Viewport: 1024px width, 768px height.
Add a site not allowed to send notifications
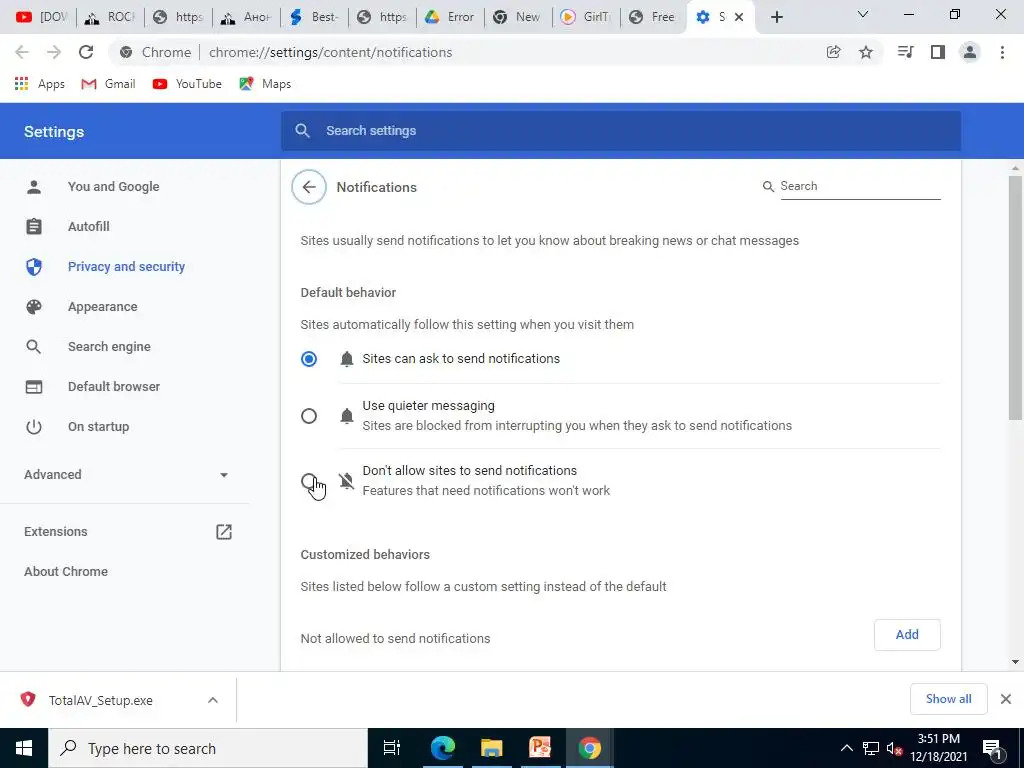coord(907,635)
